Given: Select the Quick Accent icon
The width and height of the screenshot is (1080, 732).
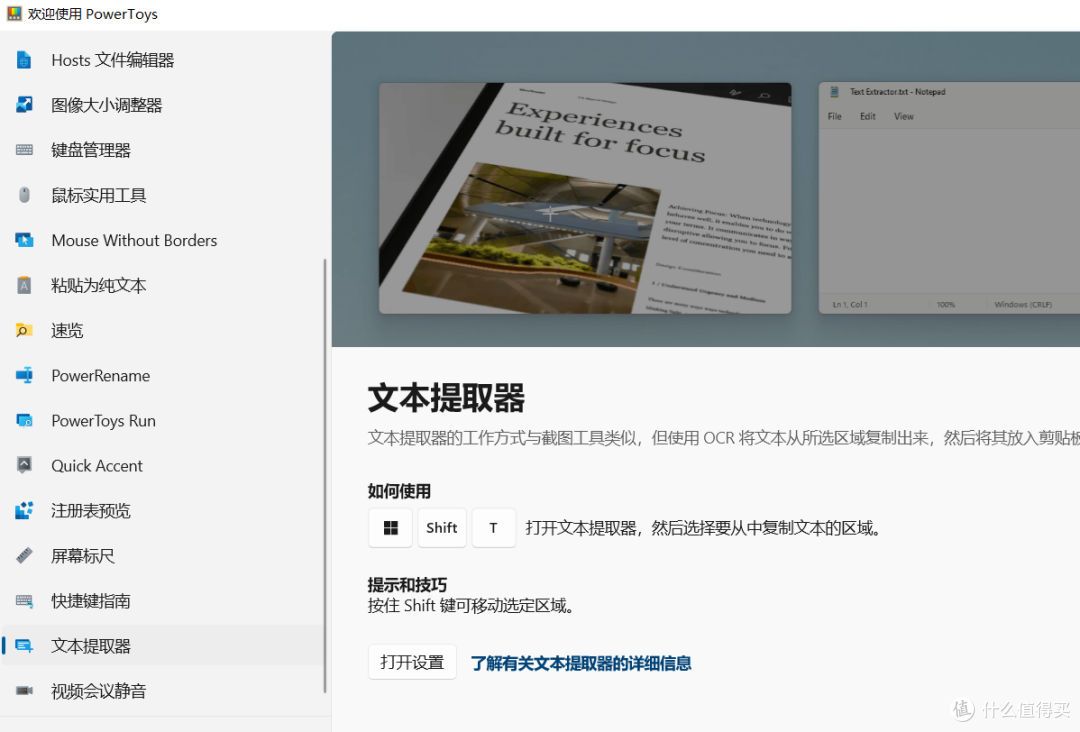Looking at the screenshot, I should coord(23,465).
